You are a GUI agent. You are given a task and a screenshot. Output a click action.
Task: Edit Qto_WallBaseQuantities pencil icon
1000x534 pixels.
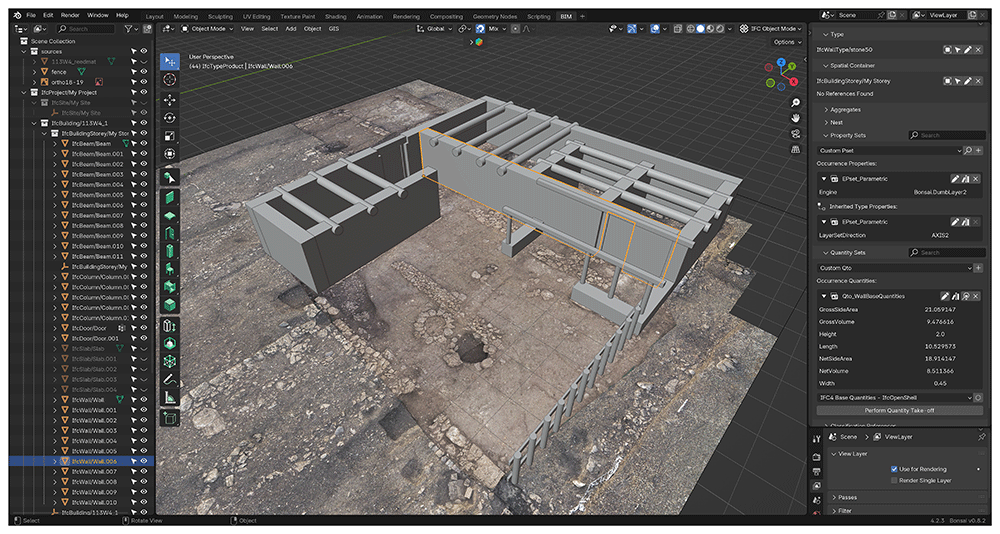(945, 296)
